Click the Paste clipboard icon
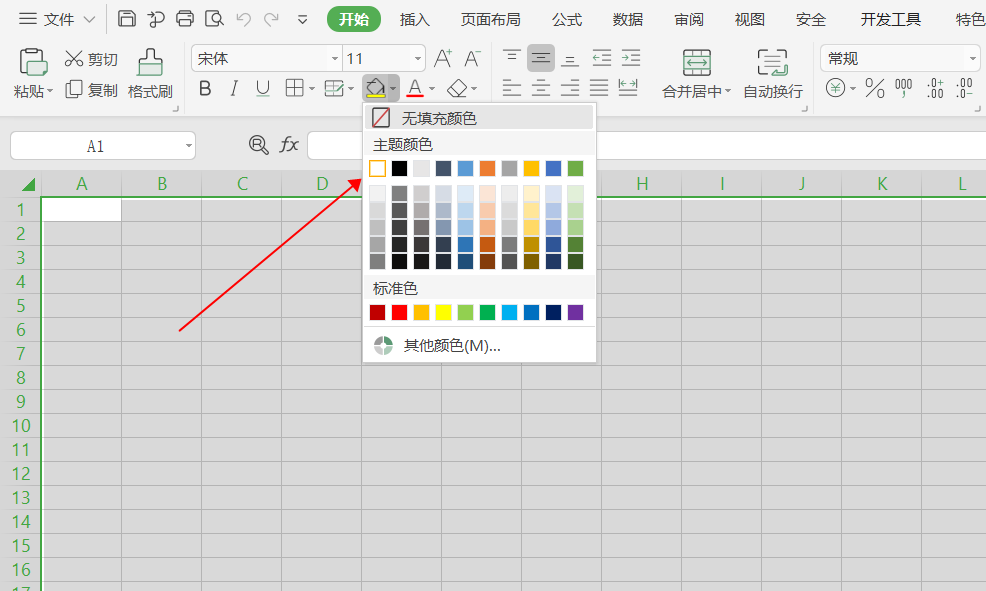The image size is (986, 591). [x=33, y=62]
